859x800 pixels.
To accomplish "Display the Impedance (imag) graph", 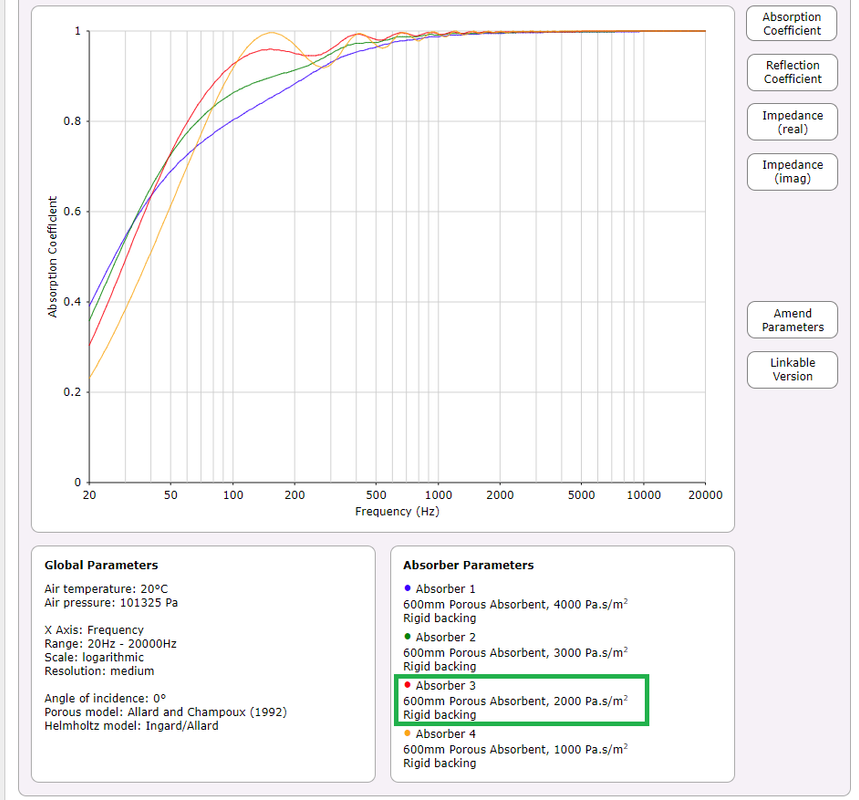I will (x=792, y=172).
